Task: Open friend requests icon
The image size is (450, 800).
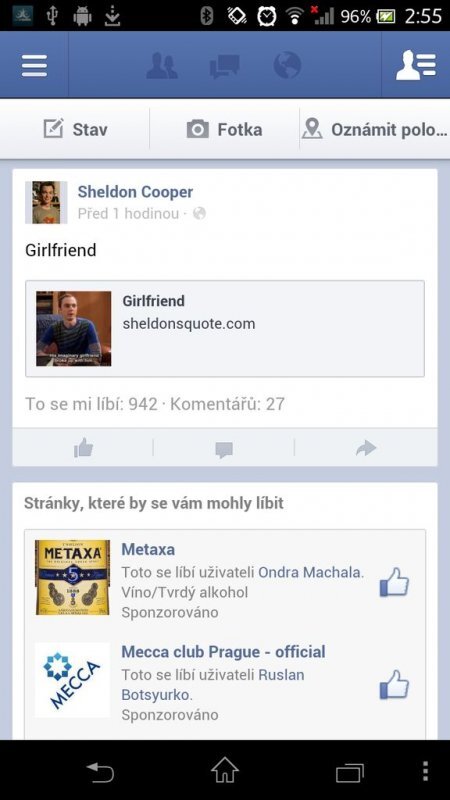Action: tap(162, 65)
